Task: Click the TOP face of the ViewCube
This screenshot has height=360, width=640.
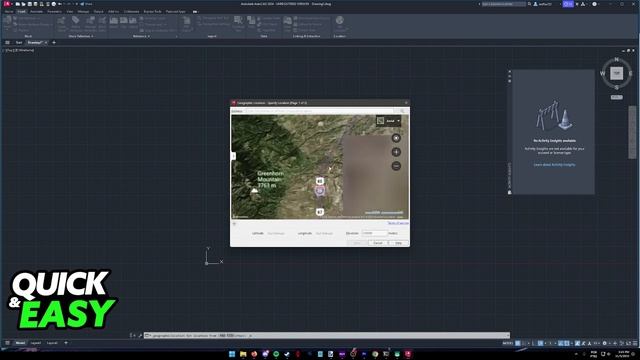Action: [x=616, y=73]
